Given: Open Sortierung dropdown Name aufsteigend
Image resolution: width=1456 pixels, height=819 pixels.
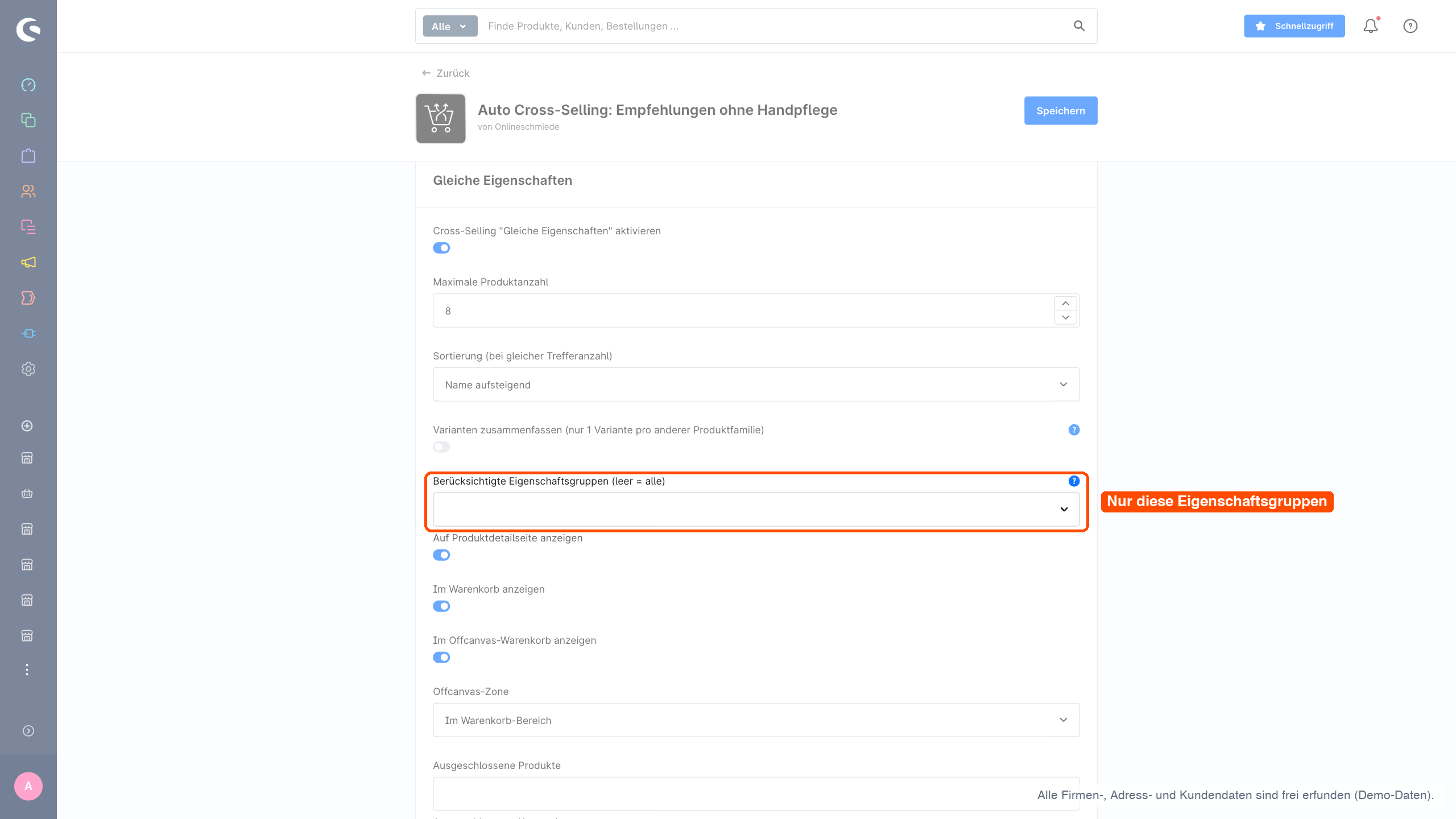Looking at the screenshot, I should pyautogui.click(x=756, y=384).
